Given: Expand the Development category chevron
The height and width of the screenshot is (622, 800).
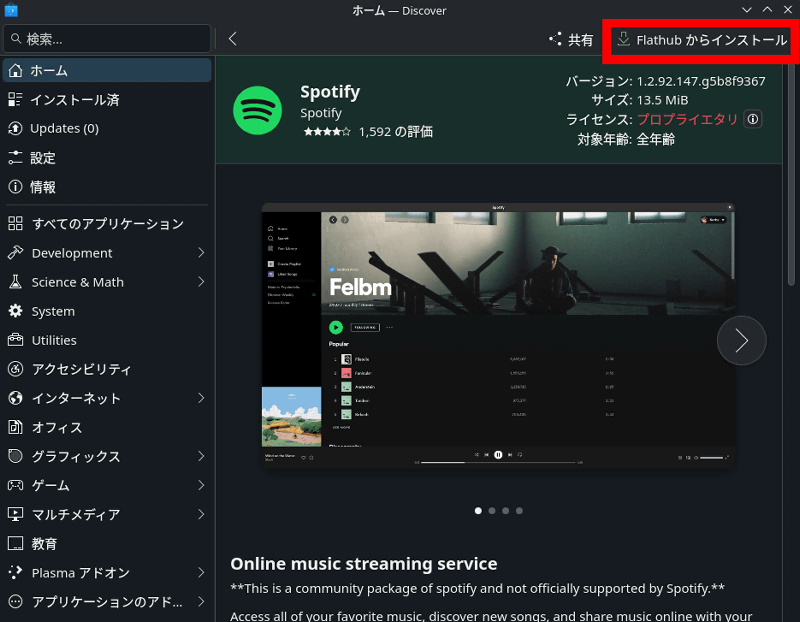Looking at the screenshot, I should tap(201, 253).
